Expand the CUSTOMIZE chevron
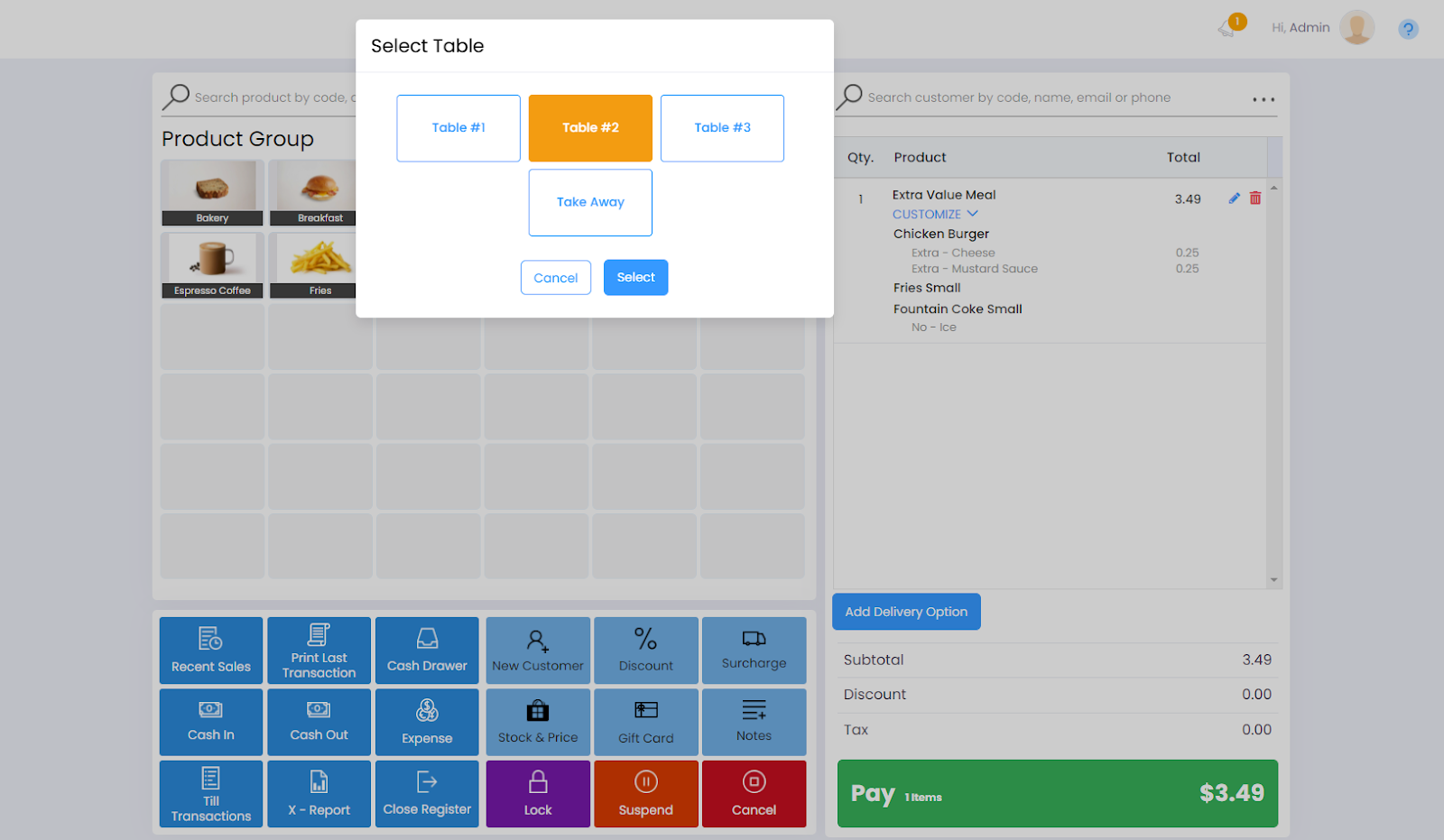Image resolution: width=1444 pixels, height=840 pixels. click(972, 214)
